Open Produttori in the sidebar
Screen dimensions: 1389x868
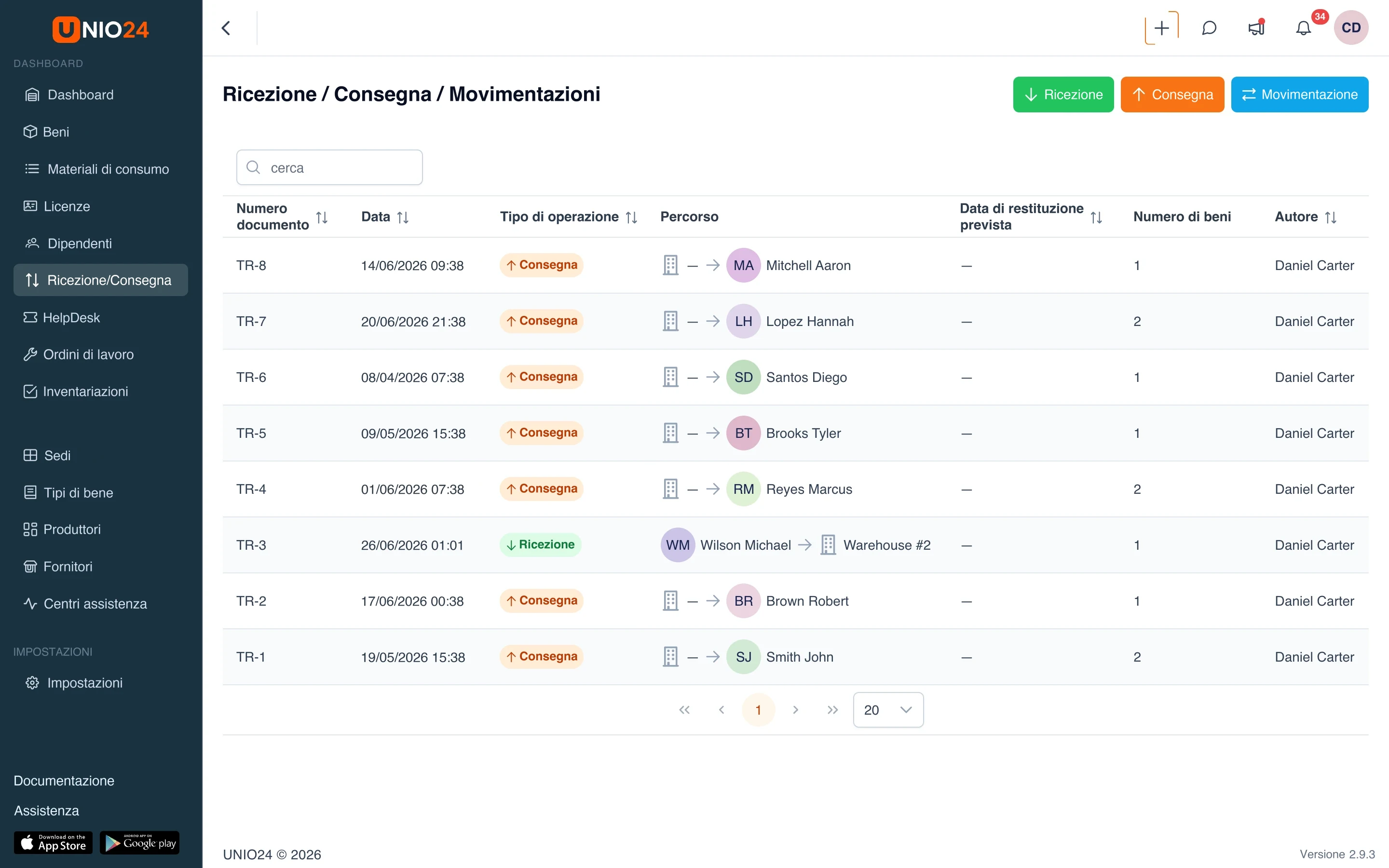100,529
